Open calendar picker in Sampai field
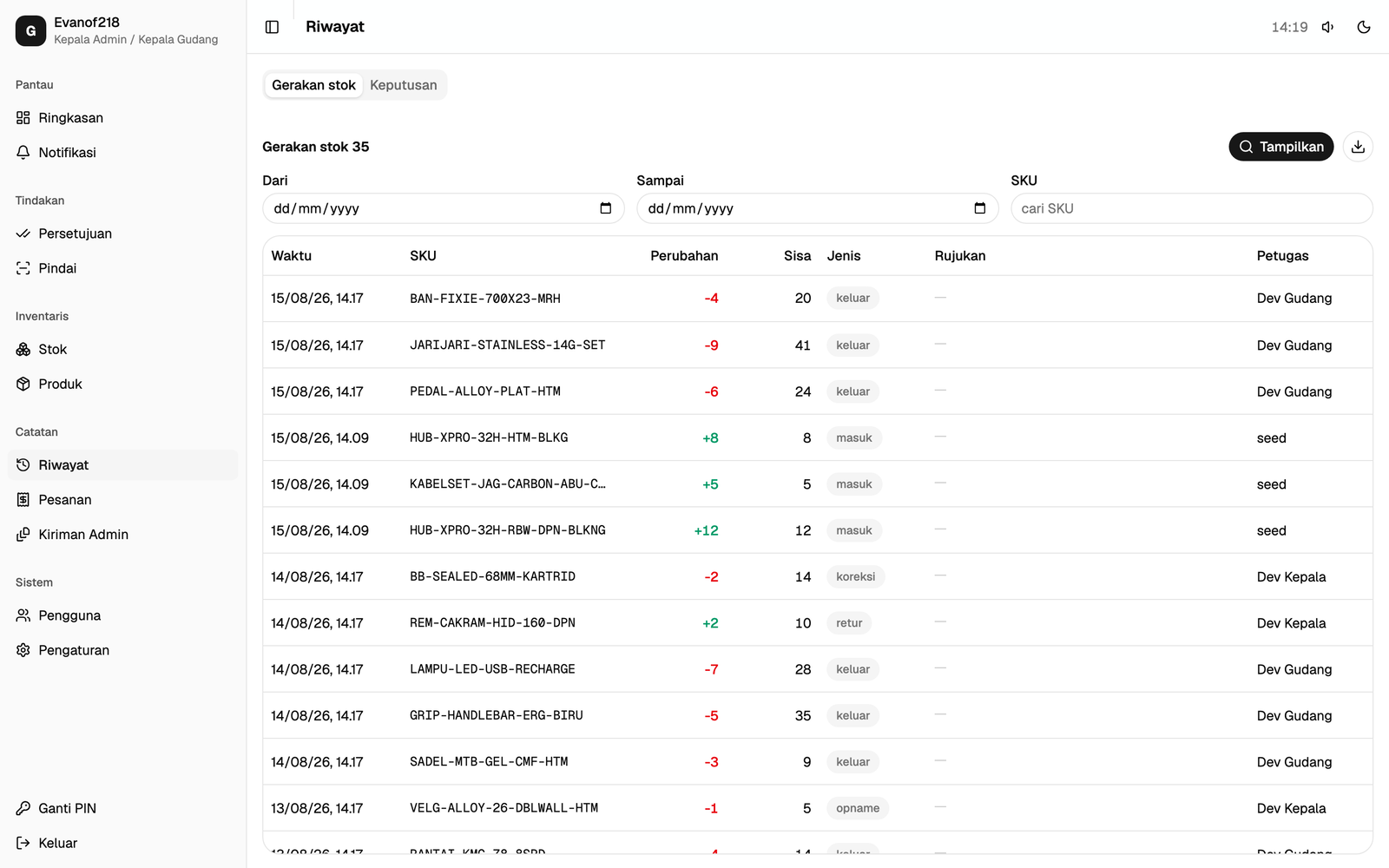 point(980,208)
